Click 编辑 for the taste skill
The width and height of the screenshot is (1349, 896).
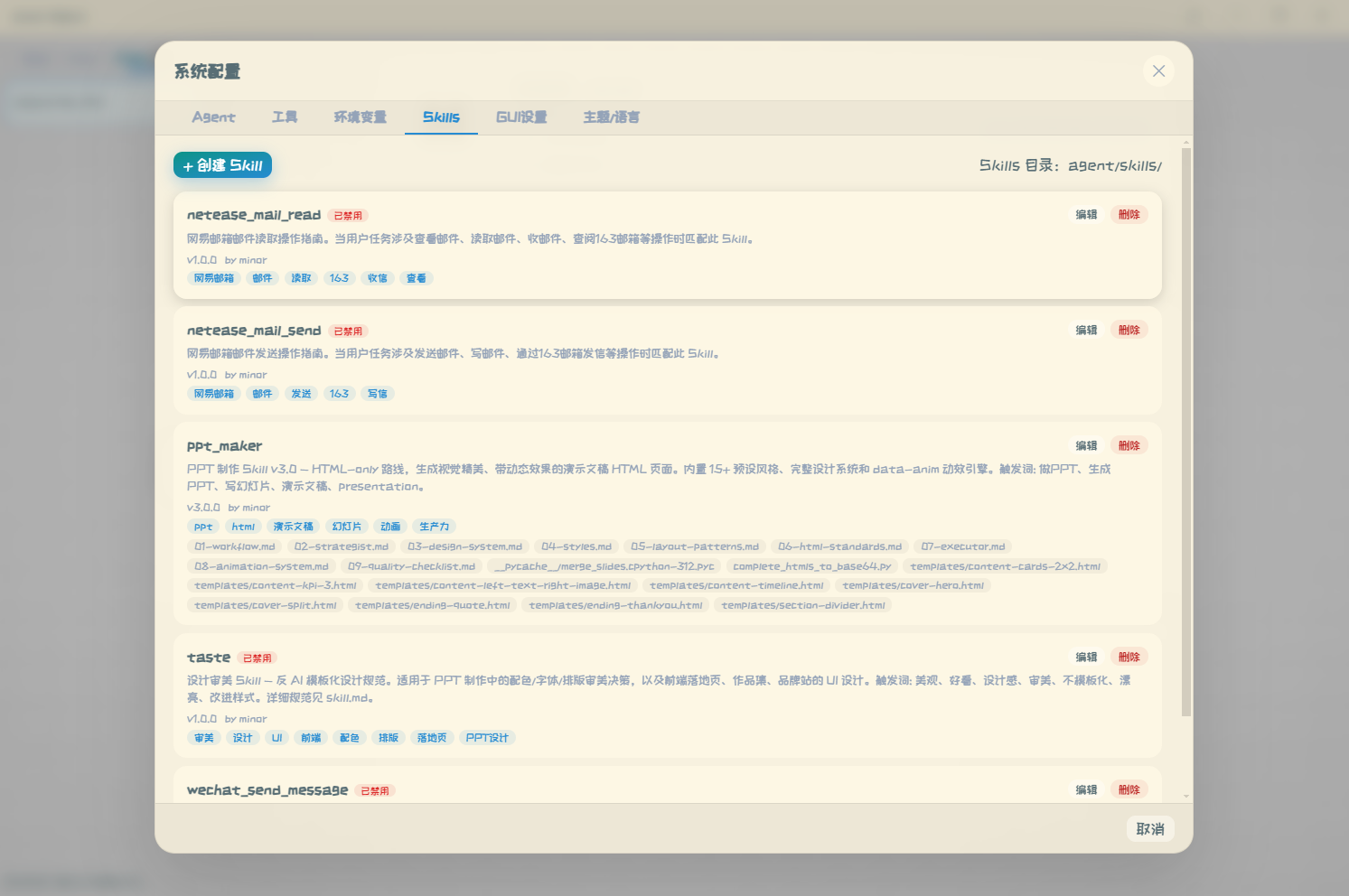click(1086, 658)
